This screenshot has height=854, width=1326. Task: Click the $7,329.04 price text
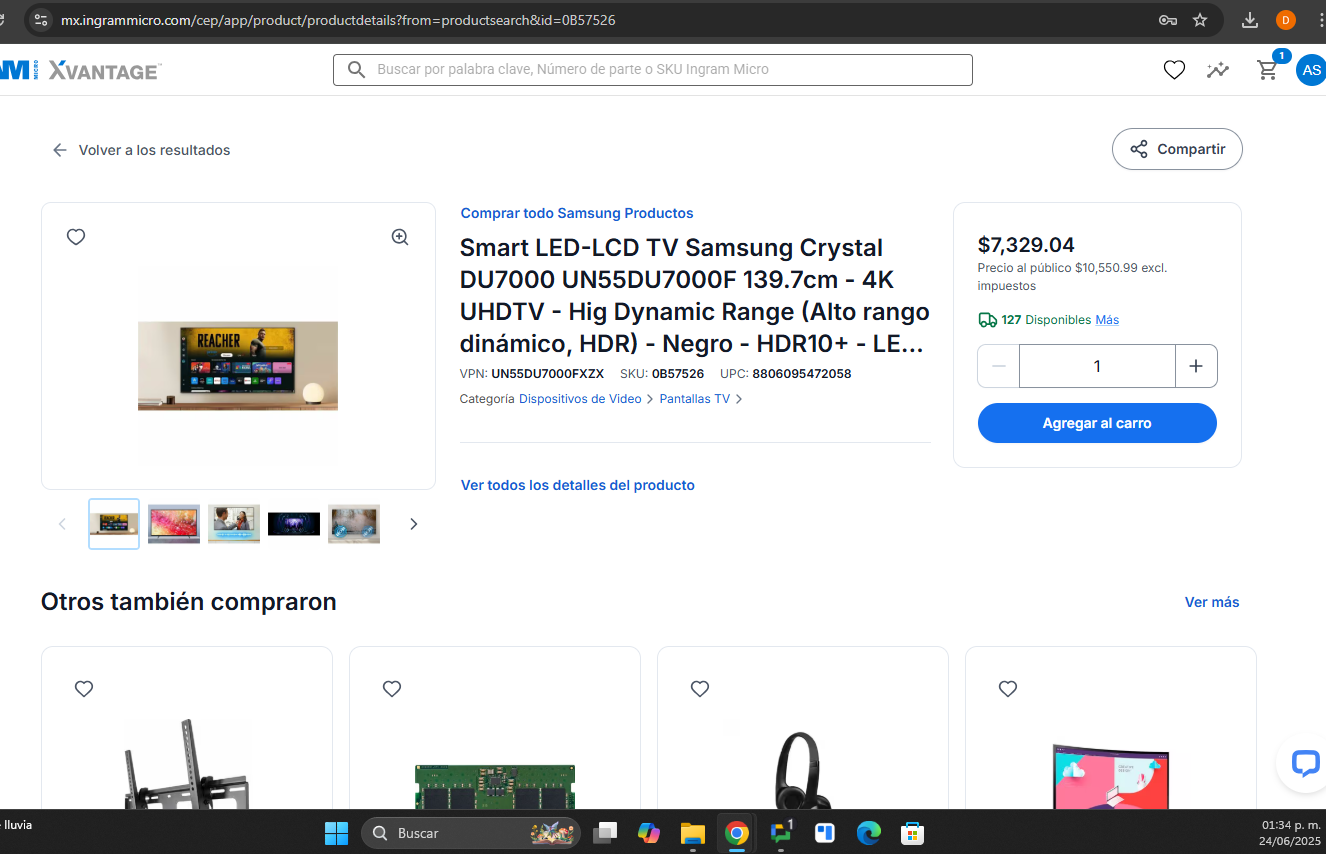[1026, 245]
